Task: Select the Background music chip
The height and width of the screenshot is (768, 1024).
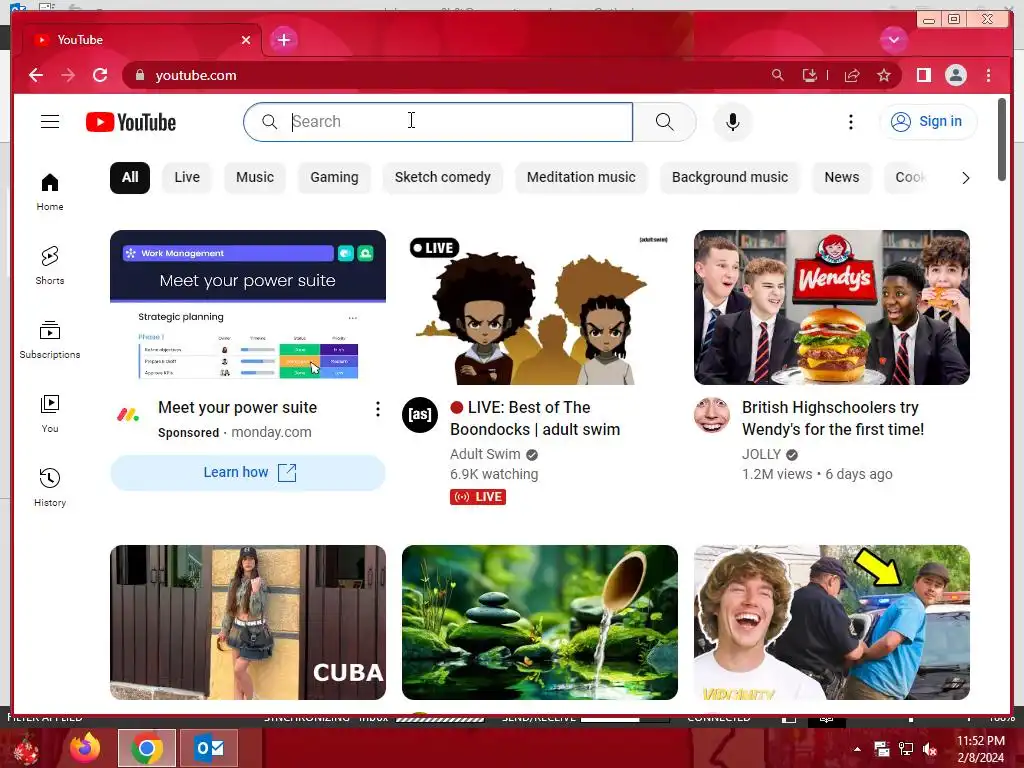Action: click(x=729, y=178)
